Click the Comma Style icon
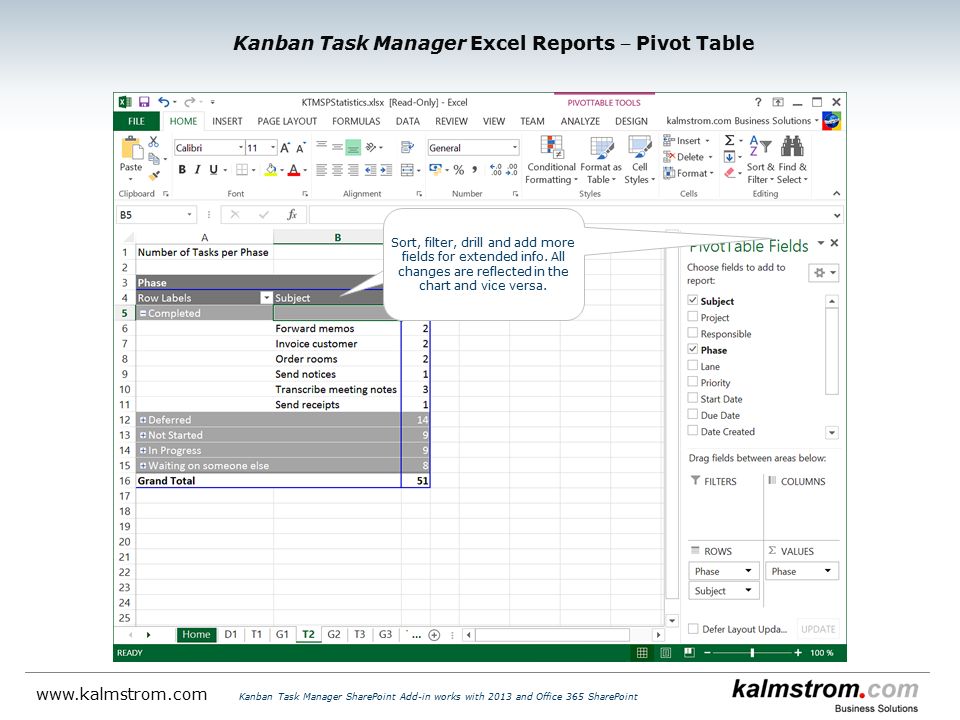The image size is (960, 720). [474, 170]
